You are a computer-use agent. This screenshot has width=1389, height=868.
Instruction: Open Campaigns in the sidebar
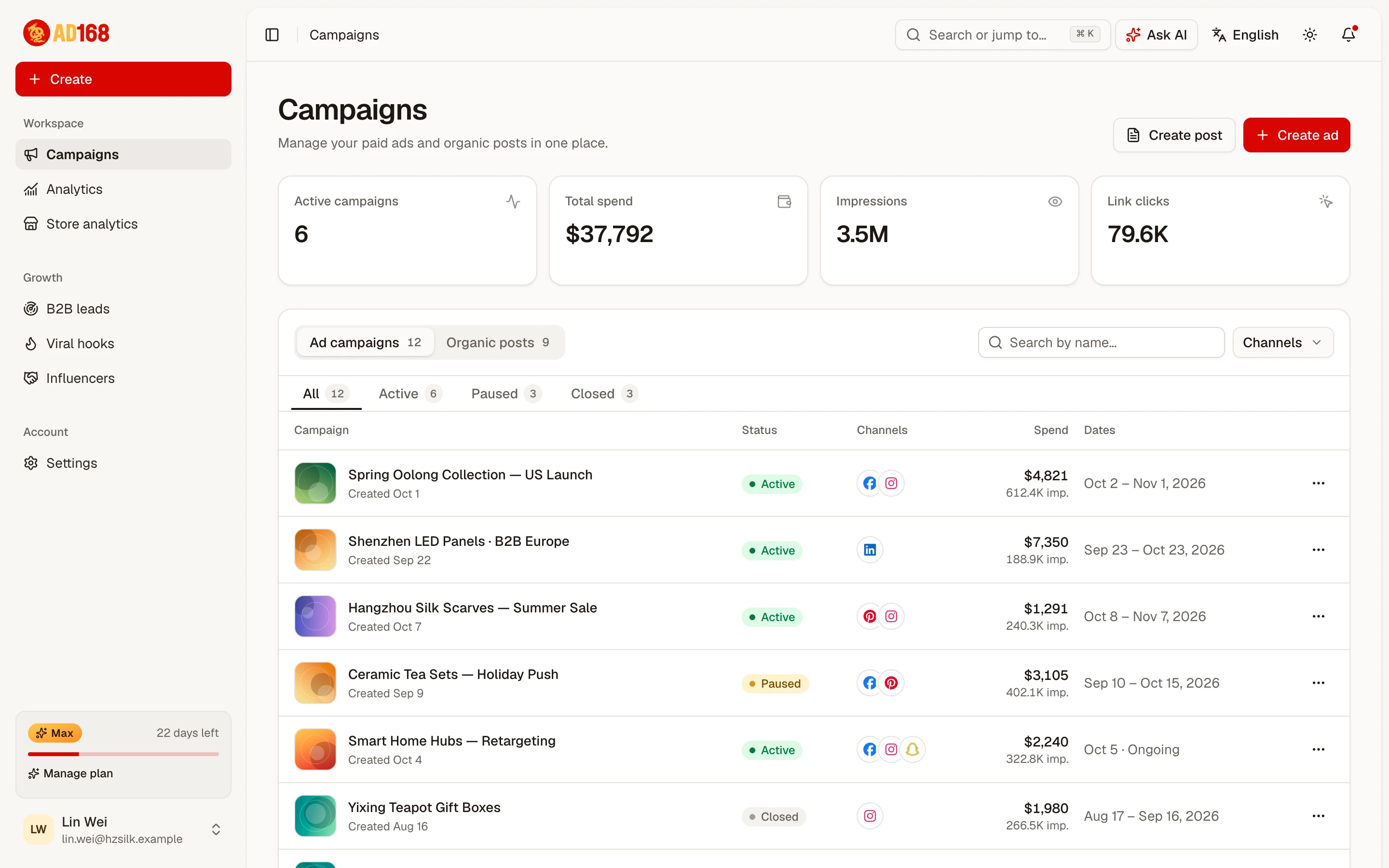[123, 154]
